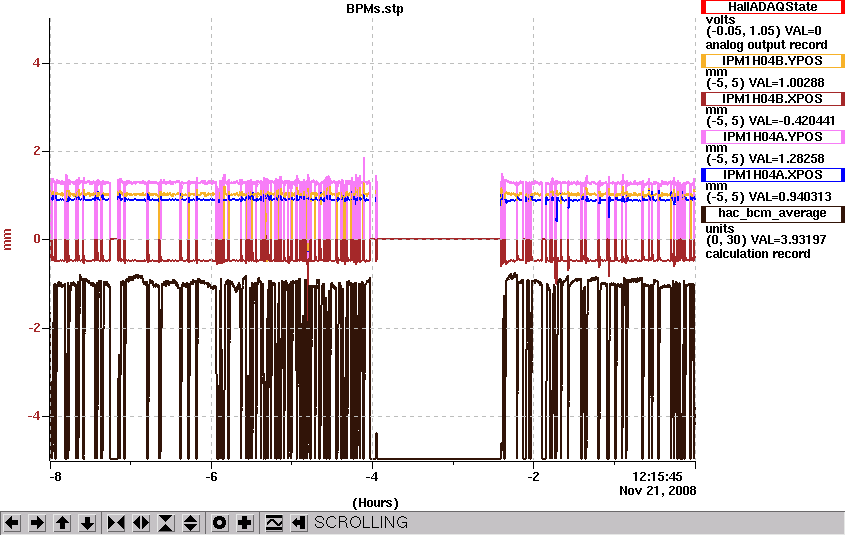Click the Nov 21, 2008 date label
845x535 pixels.
pyautogui.click(x=657, y=491)
